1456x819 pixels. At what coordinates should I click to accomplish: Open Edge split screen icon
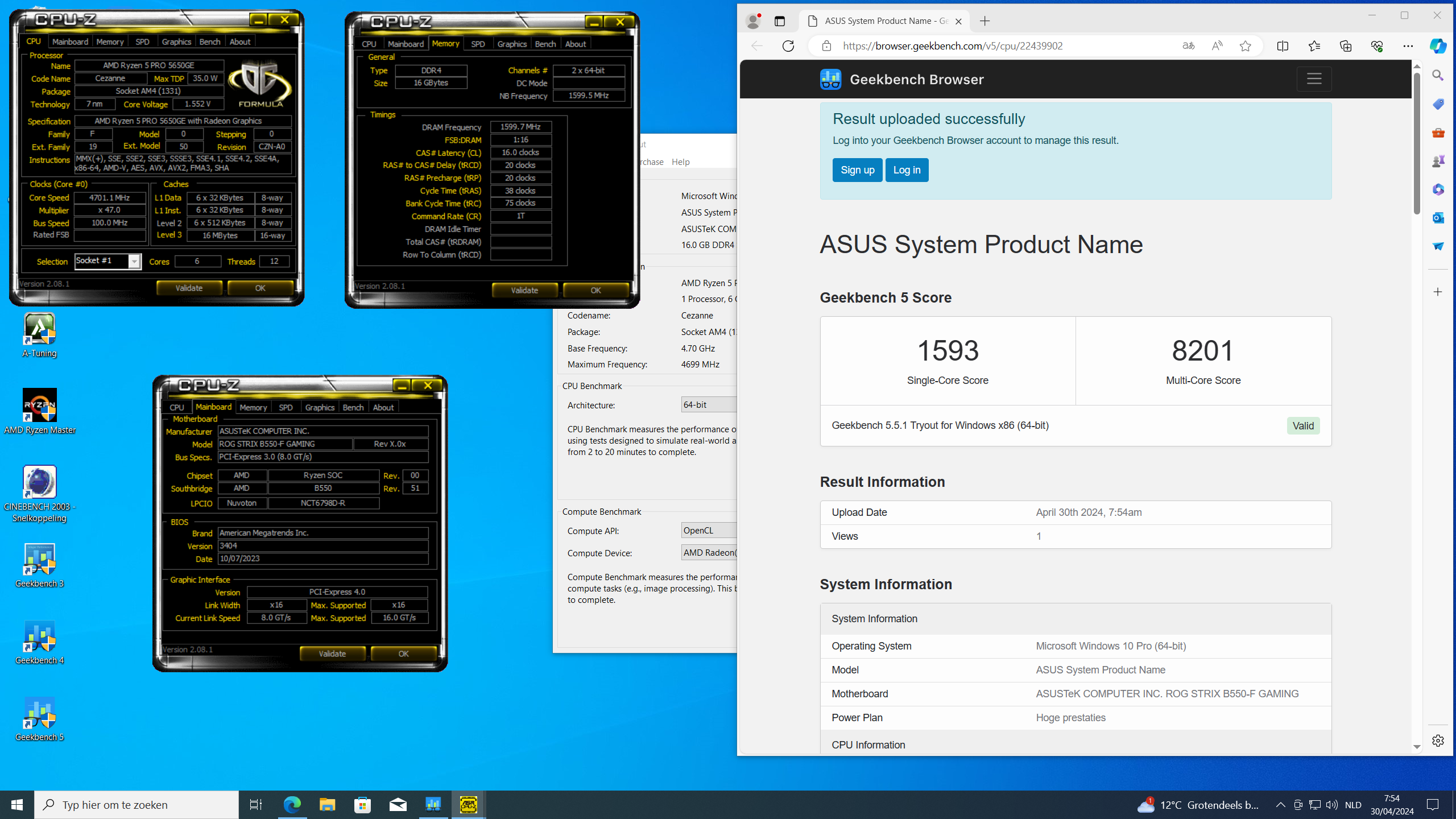point(1283,46)
